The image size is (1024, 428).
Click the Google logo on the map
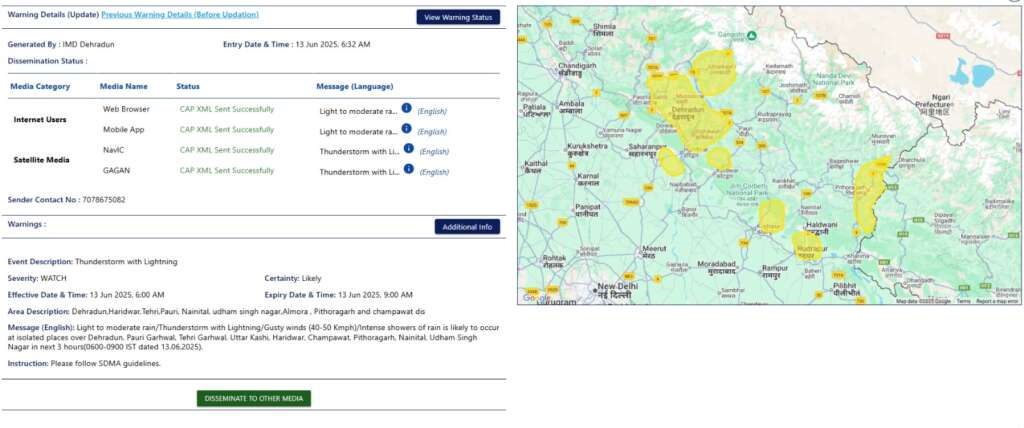(536, 298)
